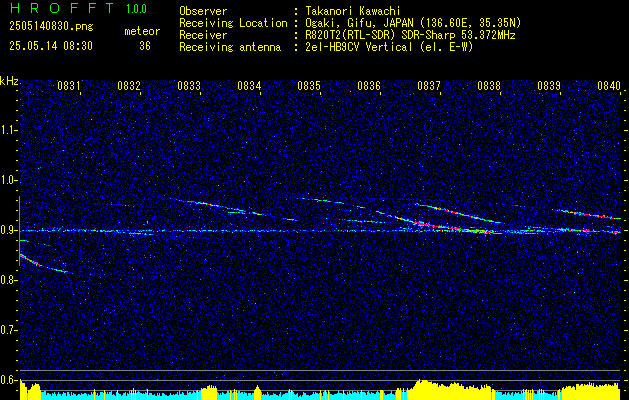Click the 0837 time marker

(429, 85)
